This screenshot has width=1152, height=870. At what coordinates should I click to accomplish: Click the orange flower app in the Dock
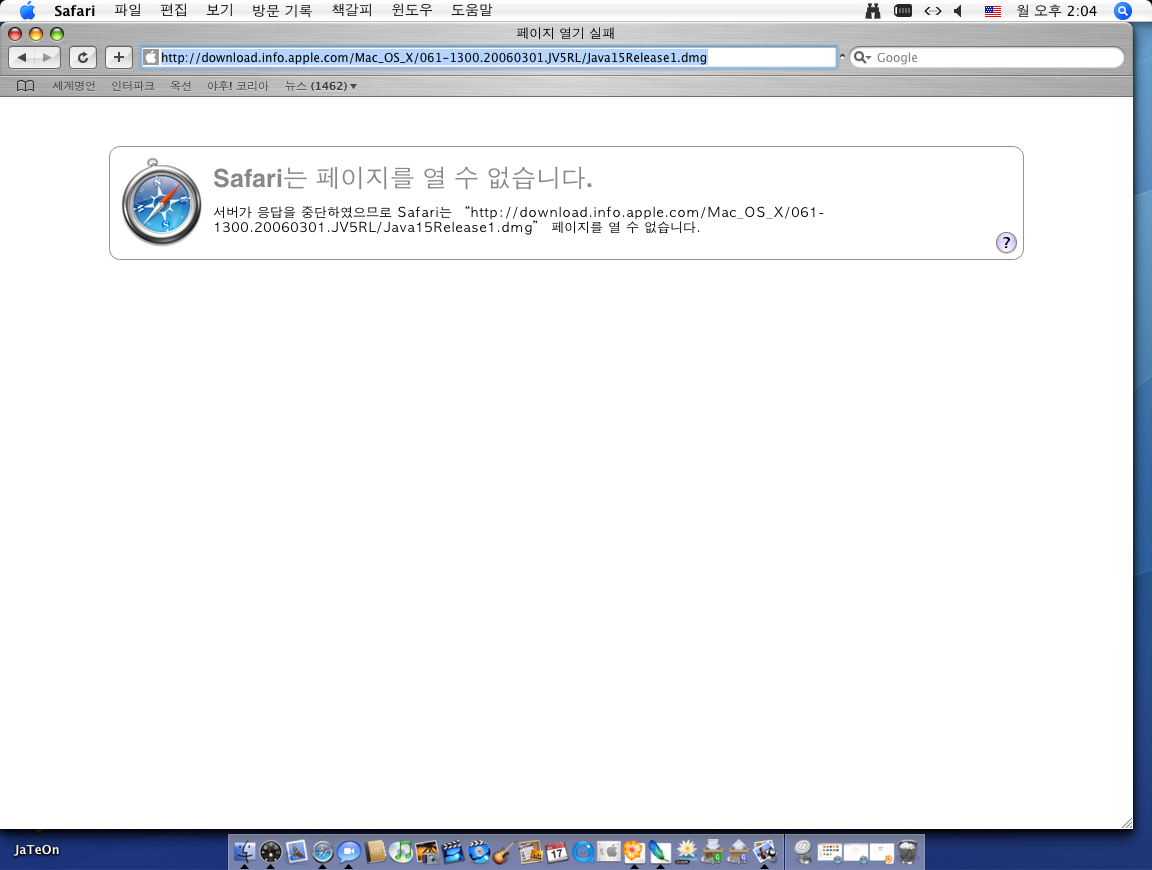coord(634,852)
